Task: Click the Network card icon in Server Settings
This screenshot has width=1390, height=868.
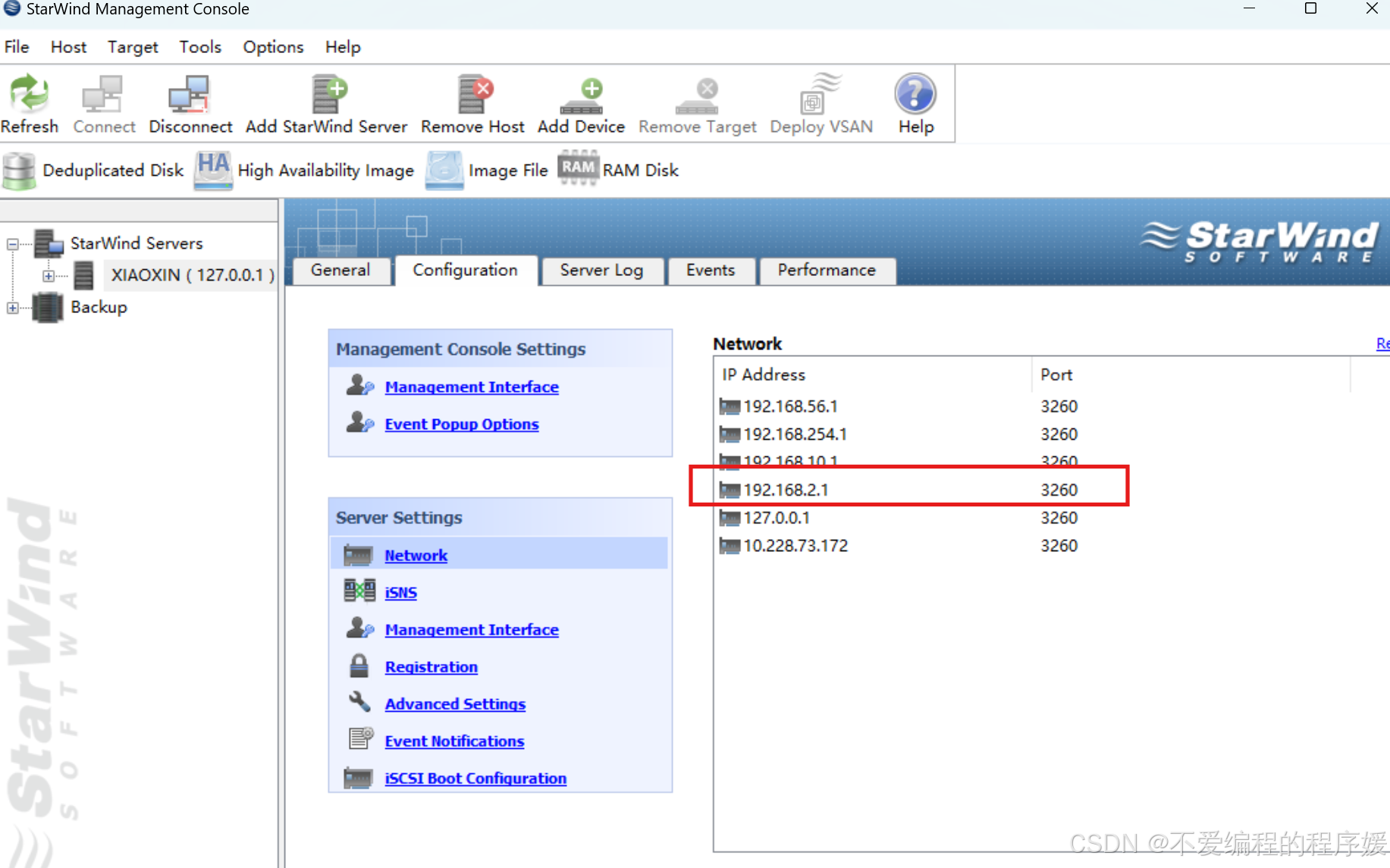Action: (x=358, y=555)
